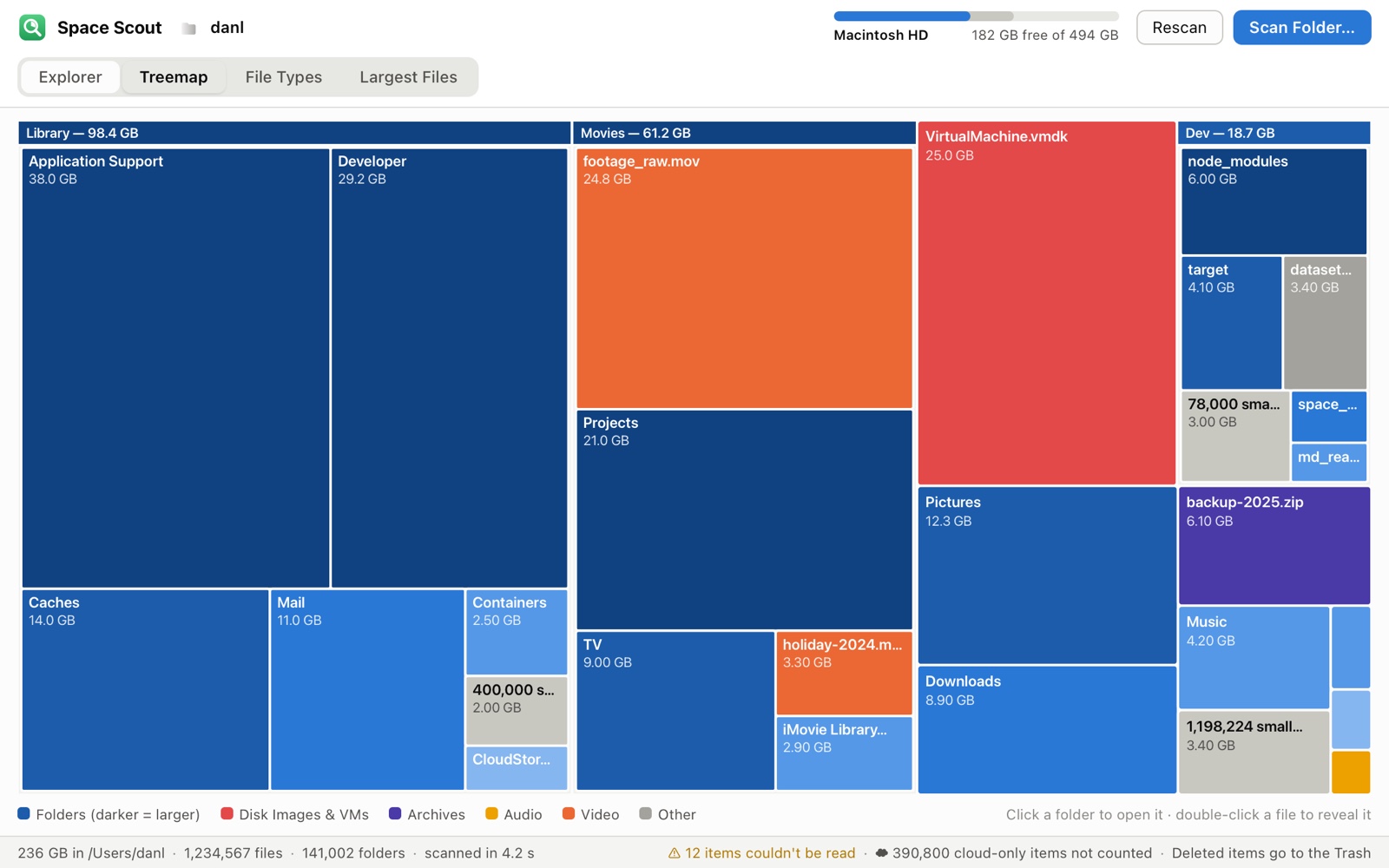
Task: Select the 1,198,224 small files block
Action: click(1254, 753)
